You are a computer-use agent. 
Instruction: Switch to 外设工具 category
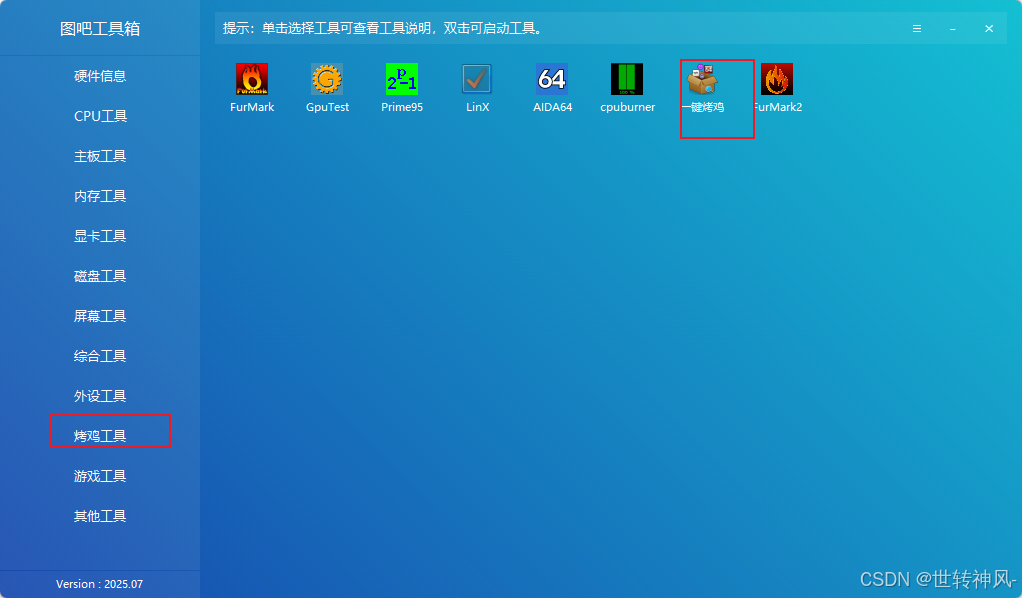100,396
